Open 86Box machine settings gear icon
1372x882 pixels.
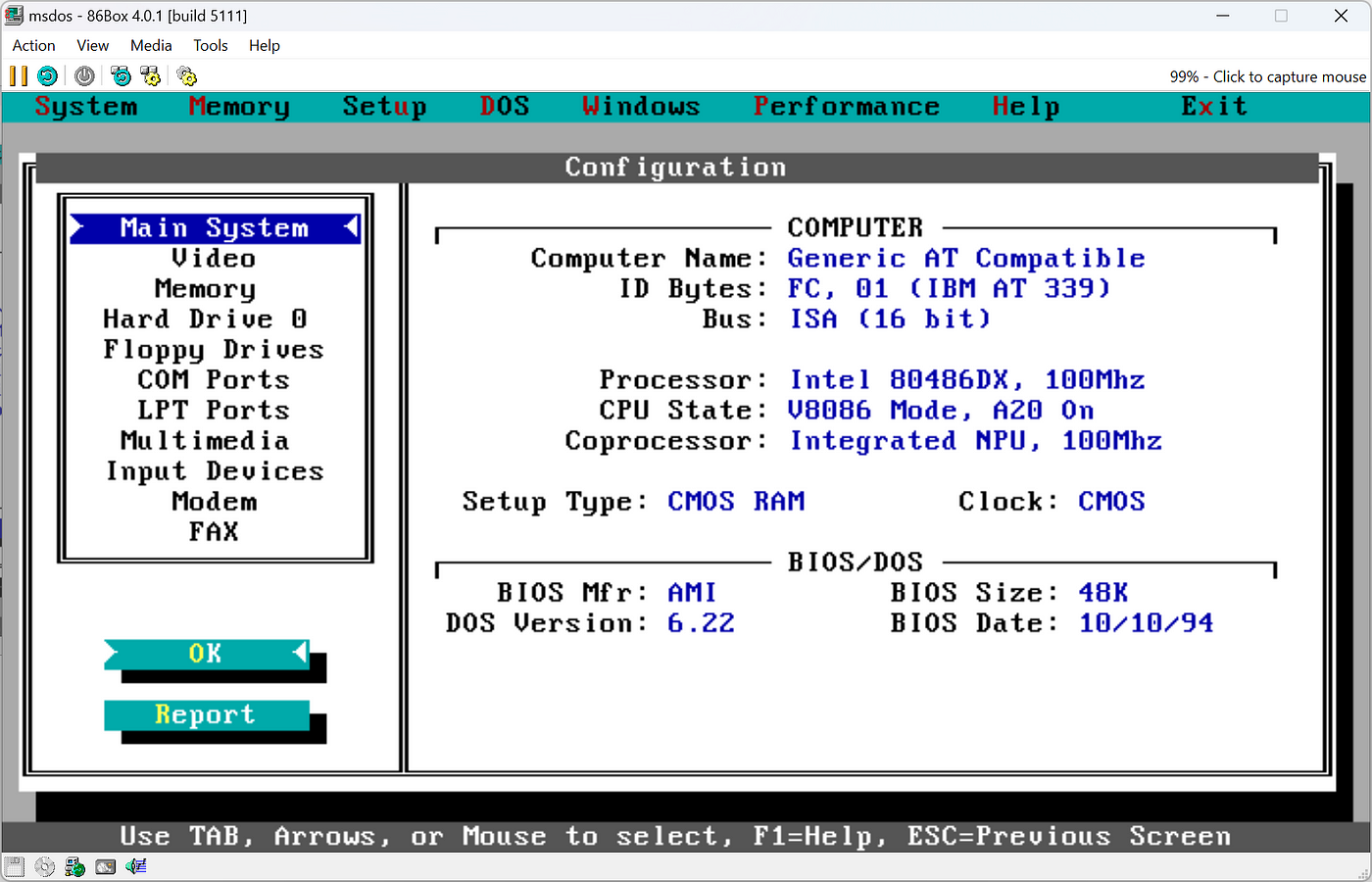[186, 75]
